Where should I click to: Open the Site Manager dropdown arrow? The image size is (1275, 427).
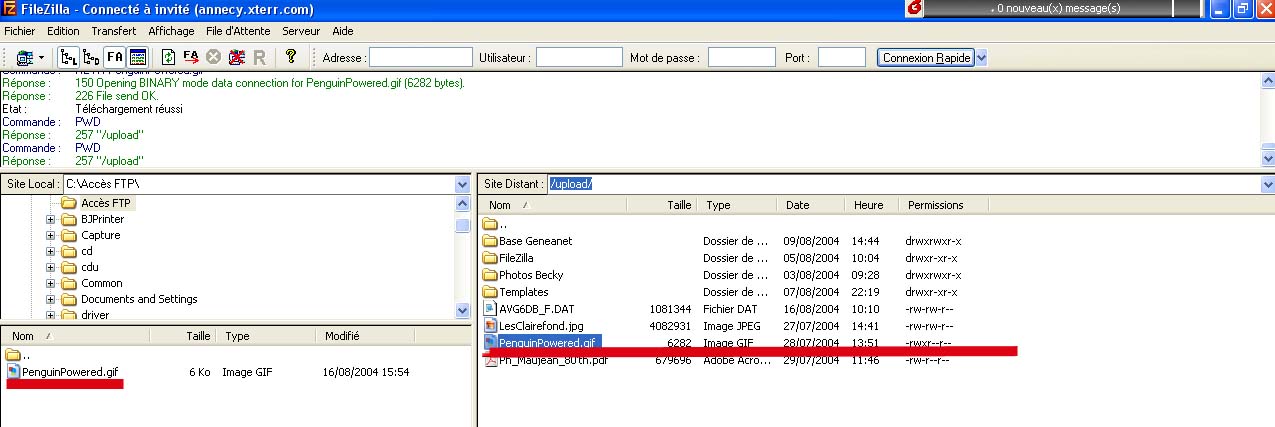click(41, 58)
